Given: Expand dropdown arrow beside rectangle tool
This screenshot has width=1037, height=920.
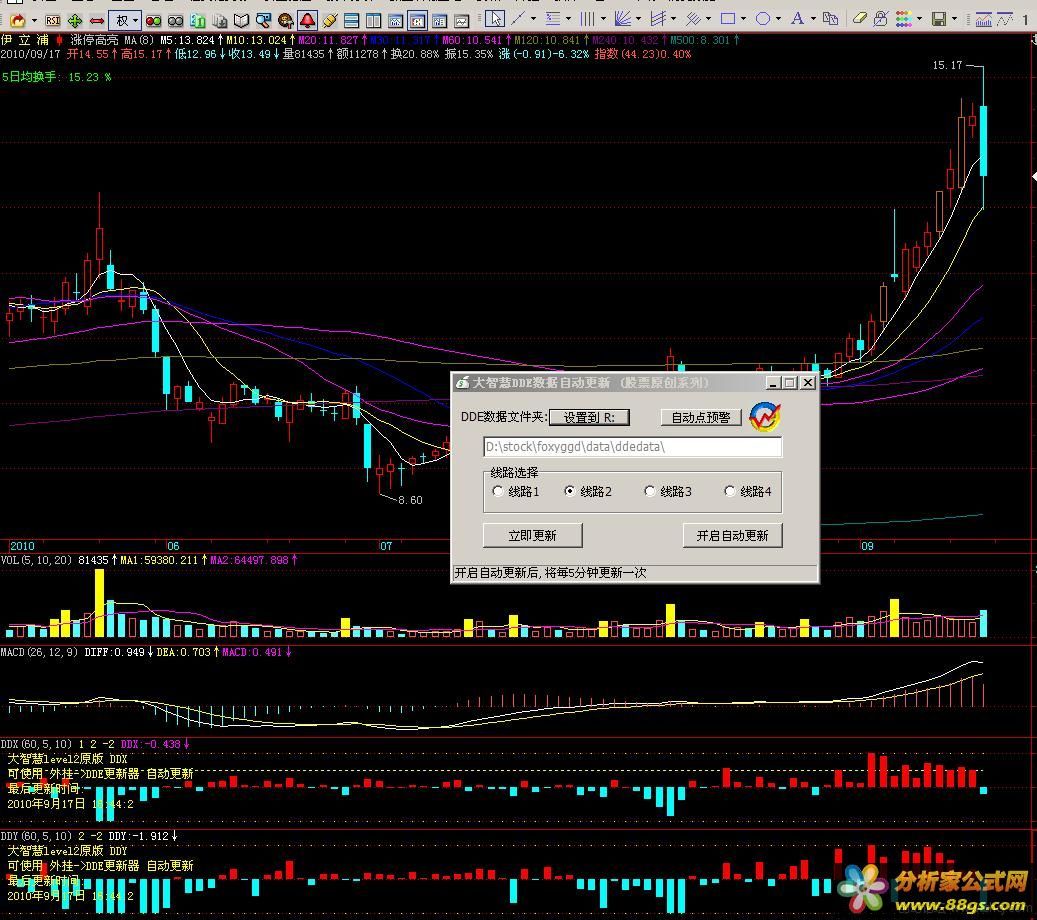Looking at the screenshot, I should pos(743,19).
